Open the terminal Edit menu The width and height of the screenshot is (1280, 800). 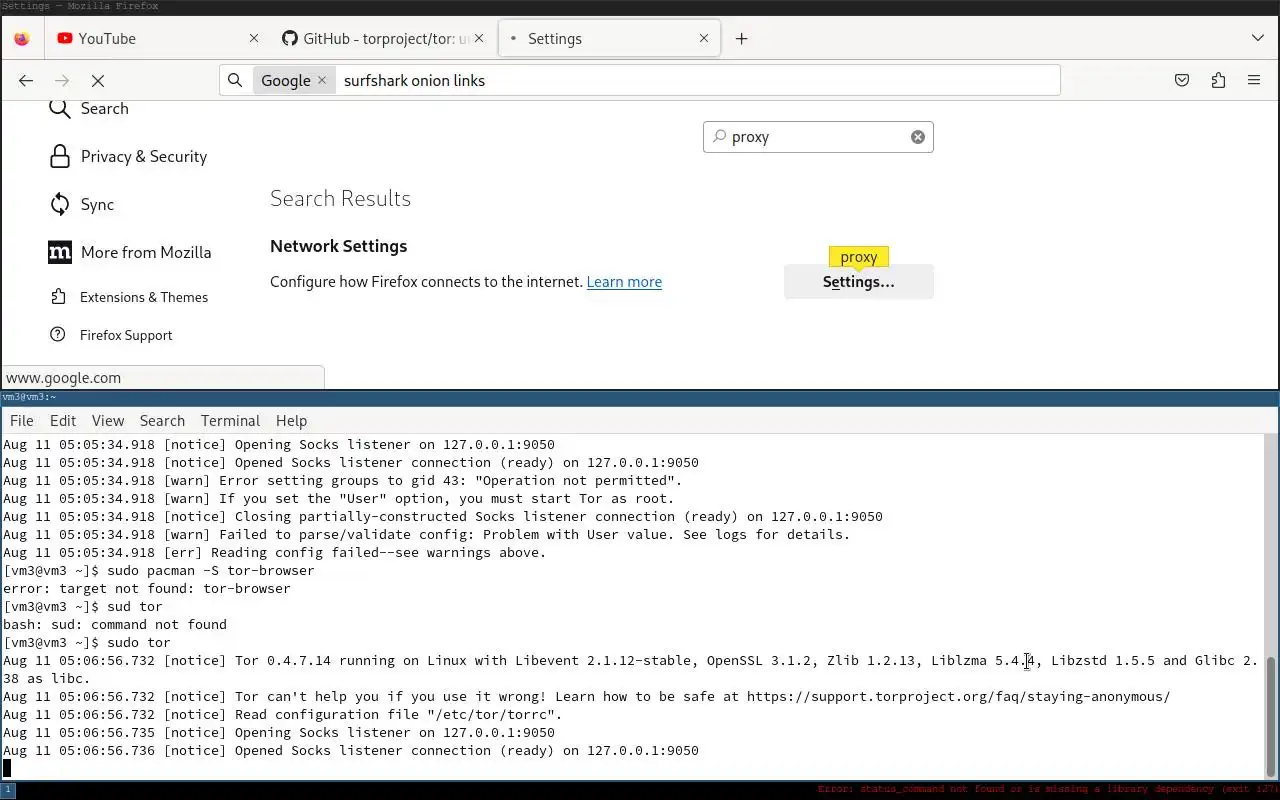pos(63,421)
